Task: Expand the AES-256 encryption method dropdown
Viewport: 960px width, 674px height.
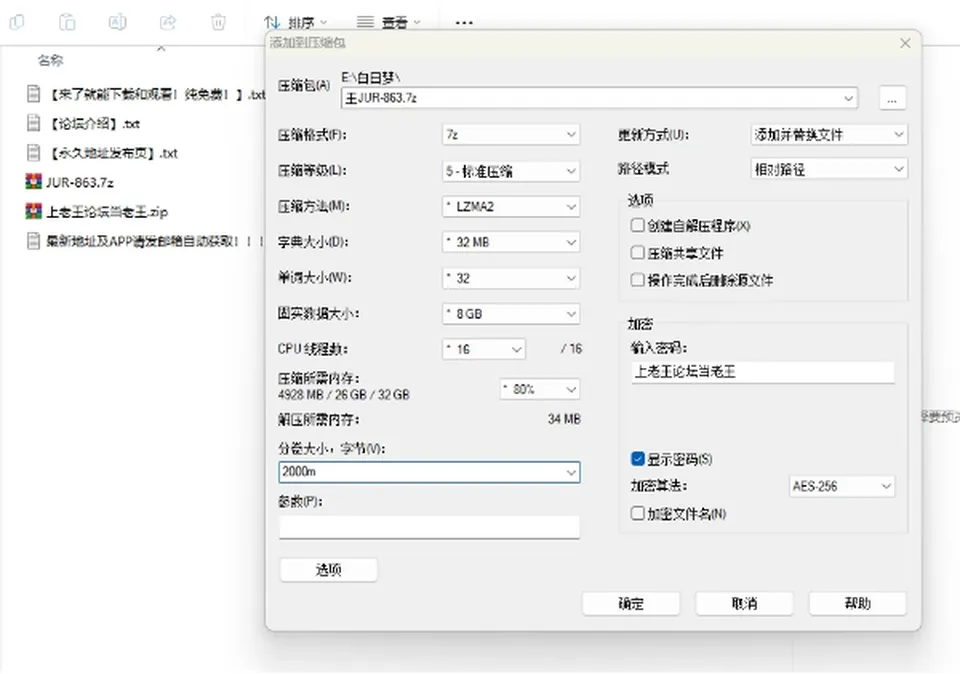Action: (x=842, y=486)
